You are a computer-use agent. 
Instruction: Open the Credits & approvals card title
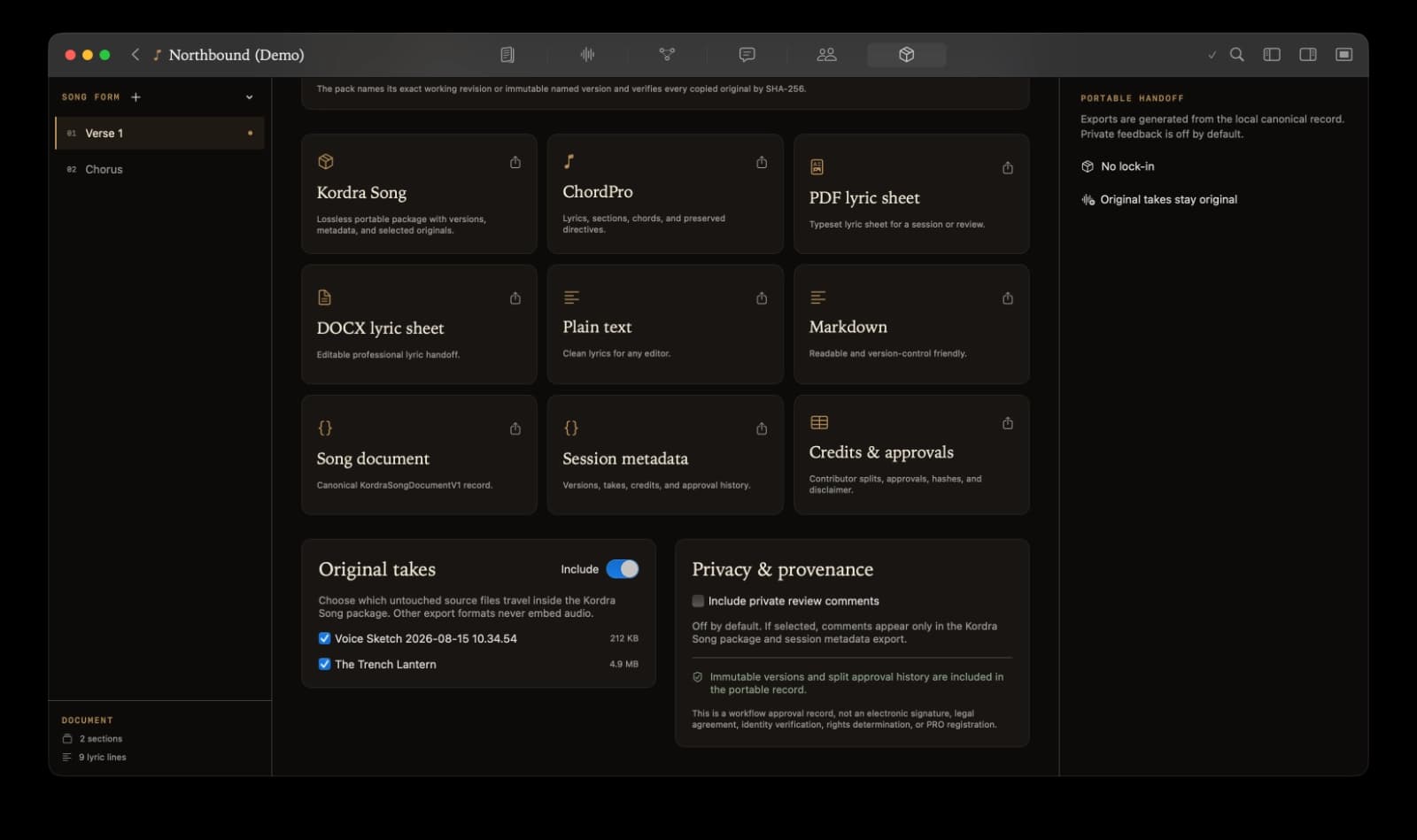(881, 452)
